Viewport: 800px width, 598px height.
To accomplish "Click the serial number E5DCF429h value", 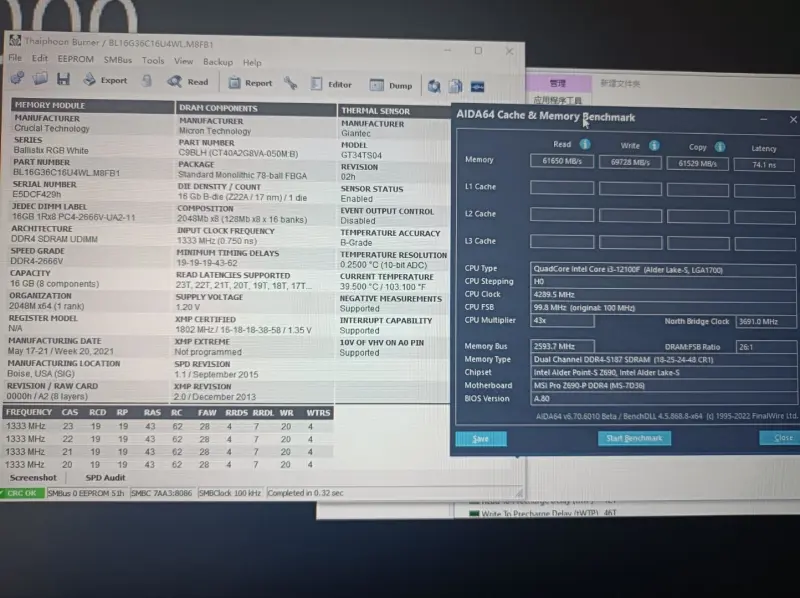I will click(37, 194).
